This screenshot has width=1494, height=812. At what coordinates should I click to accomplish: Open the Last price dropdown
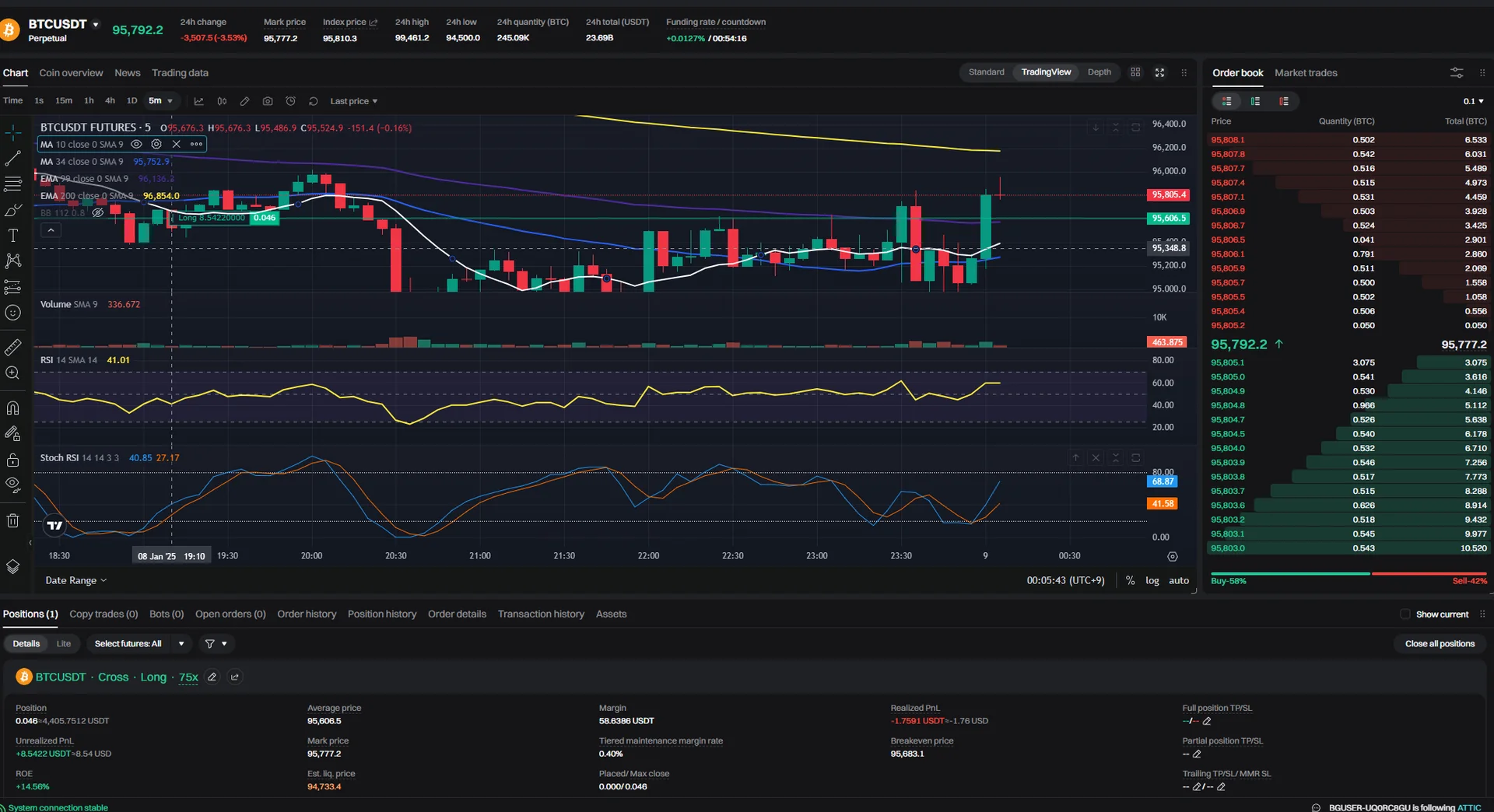point(353,101)
